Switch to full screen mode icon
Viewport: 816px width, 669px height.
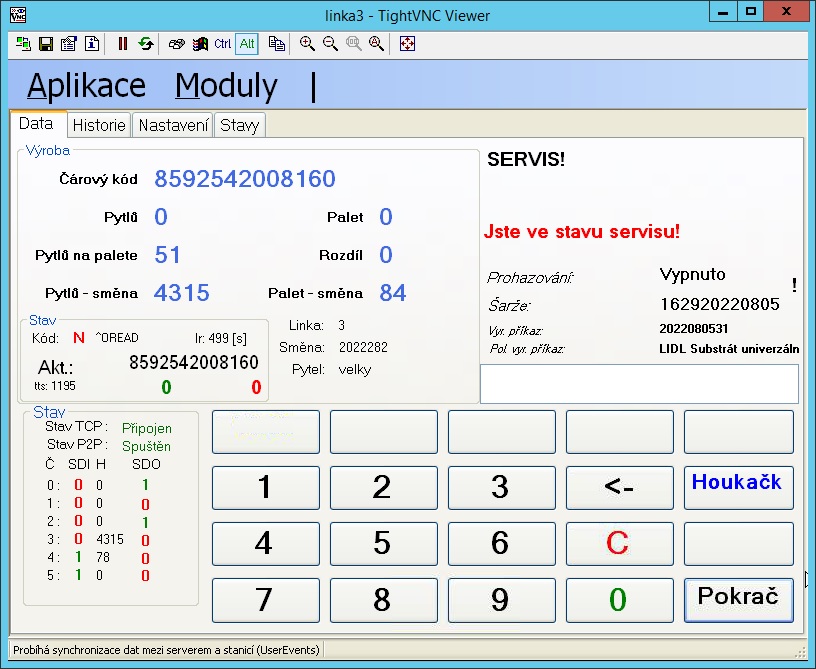coord(407,44)
